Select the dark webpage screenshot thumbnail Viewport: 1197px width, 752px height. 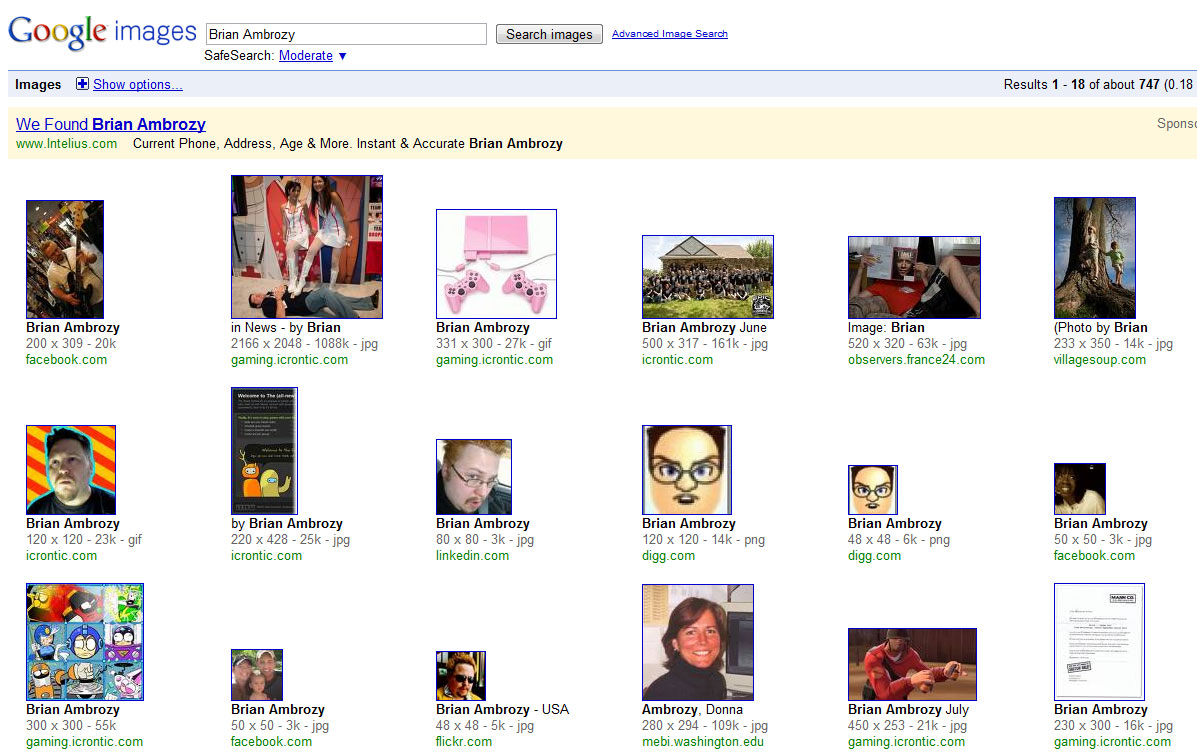[264, 451]
